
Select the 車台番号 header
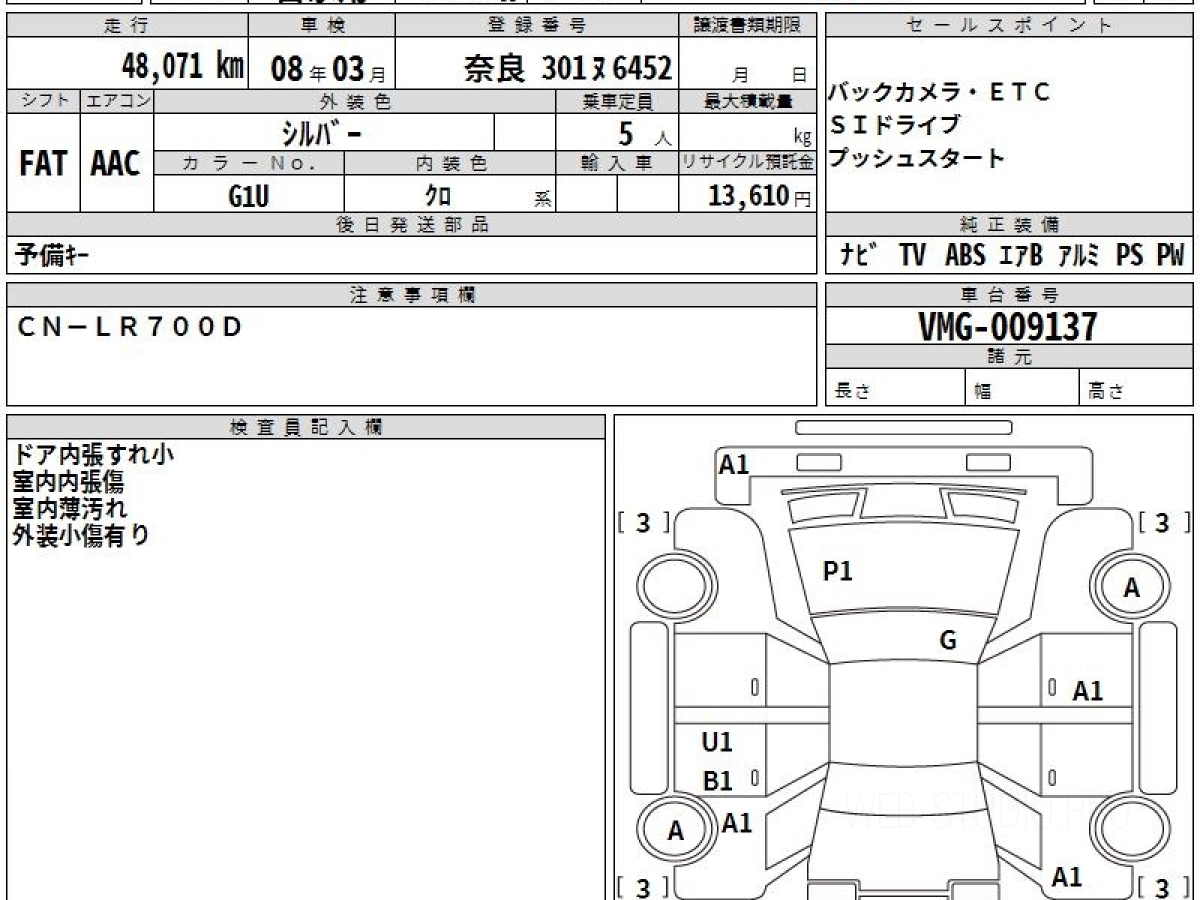(1009, 294)
